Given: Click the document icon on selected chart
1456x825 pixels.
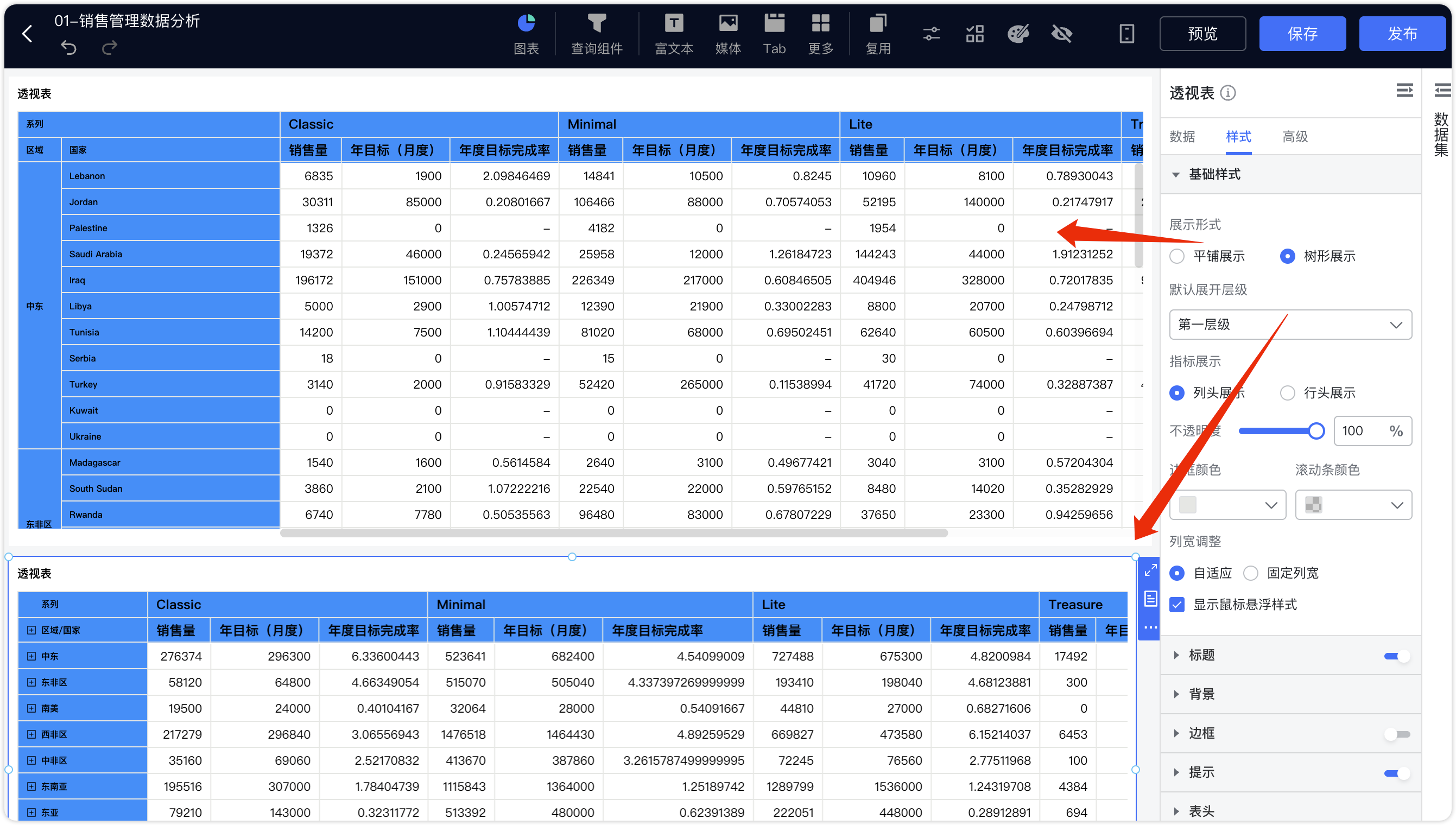Looking at the screenshot, I should point(1150,599).
